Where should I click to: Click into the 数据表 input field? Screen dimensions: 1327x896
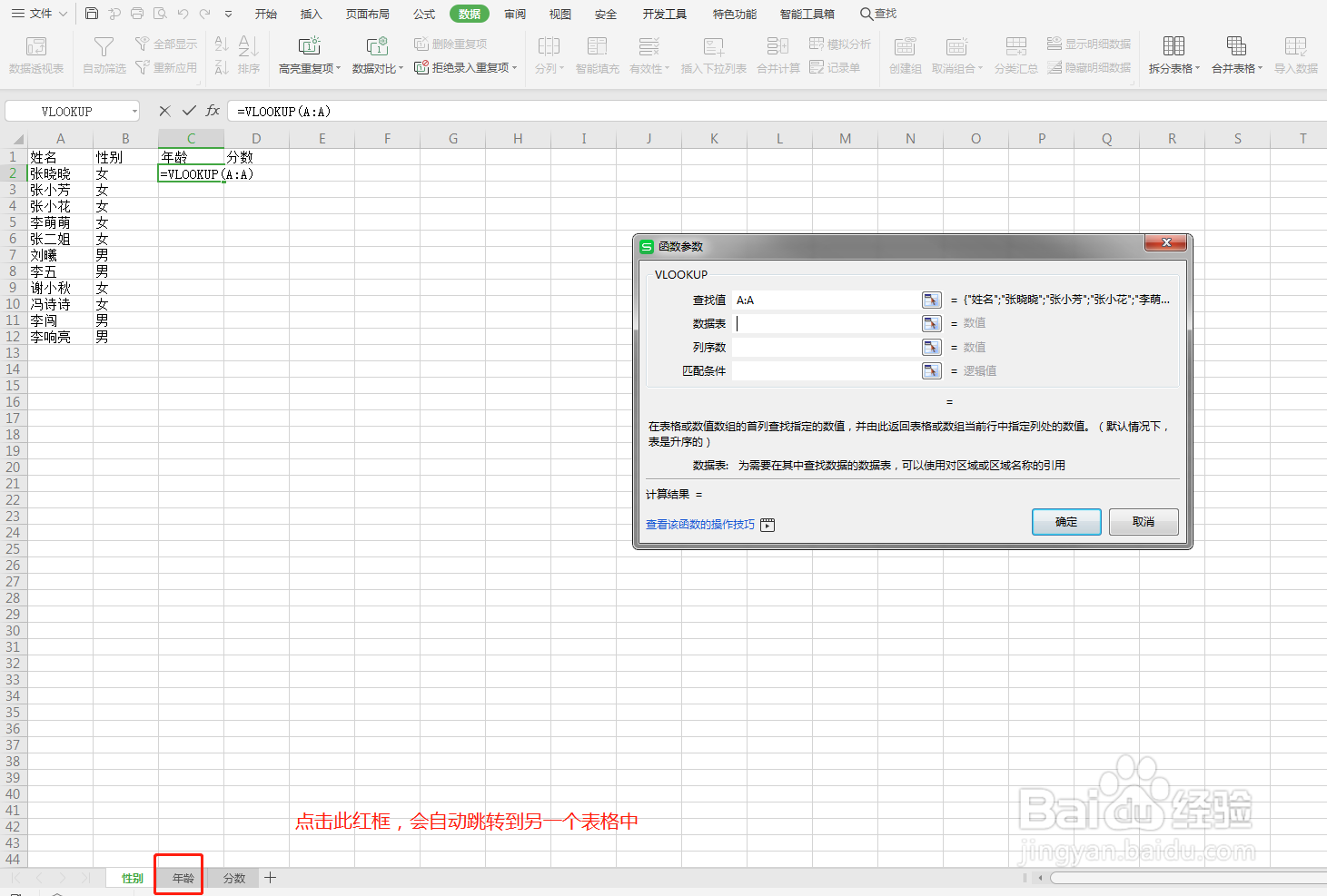[827, 323]
